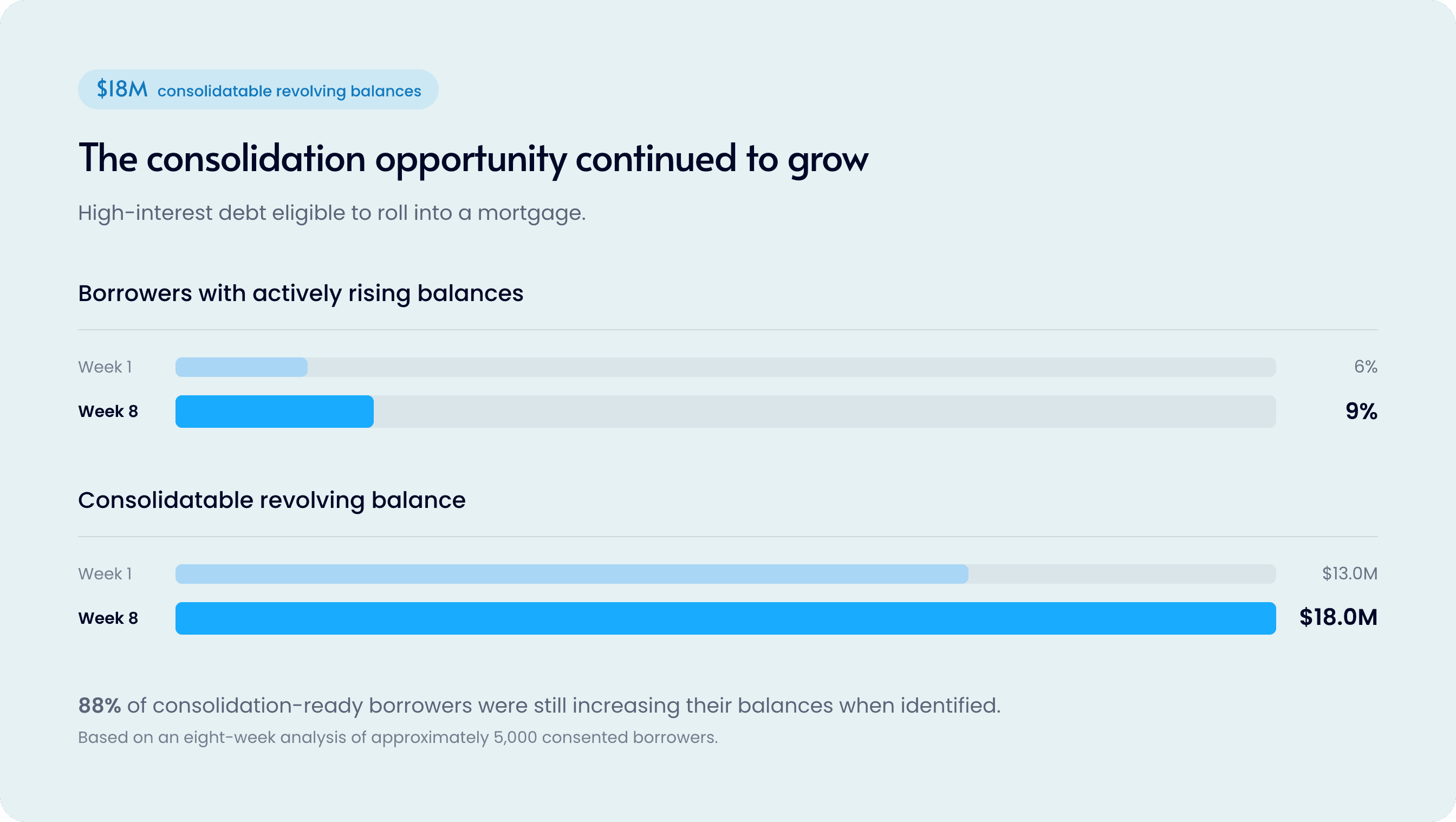This screenshot has width=1456, height=822.
Task: Click the Week 1 rising balances bar fill
Action: (242, 367)
